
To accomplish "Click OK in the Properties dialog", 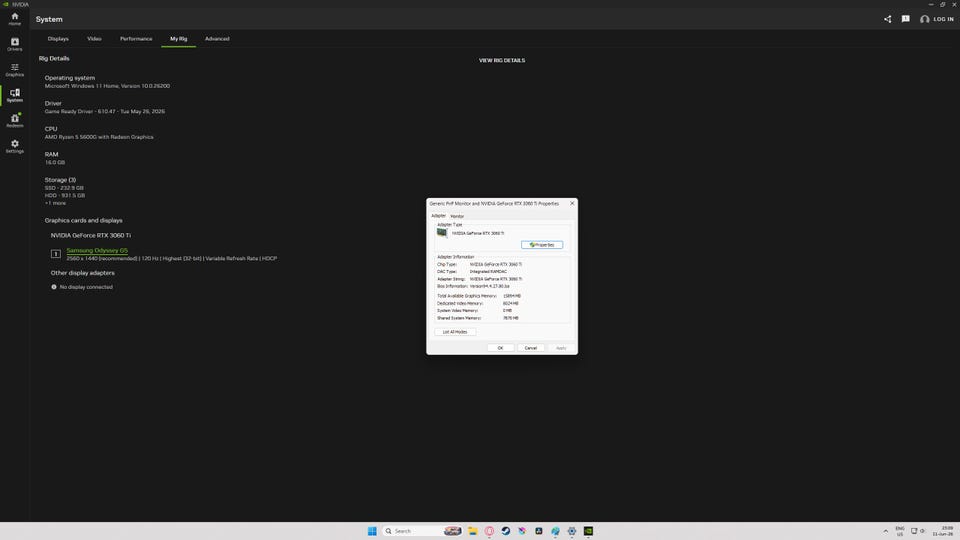I will 500,348.
